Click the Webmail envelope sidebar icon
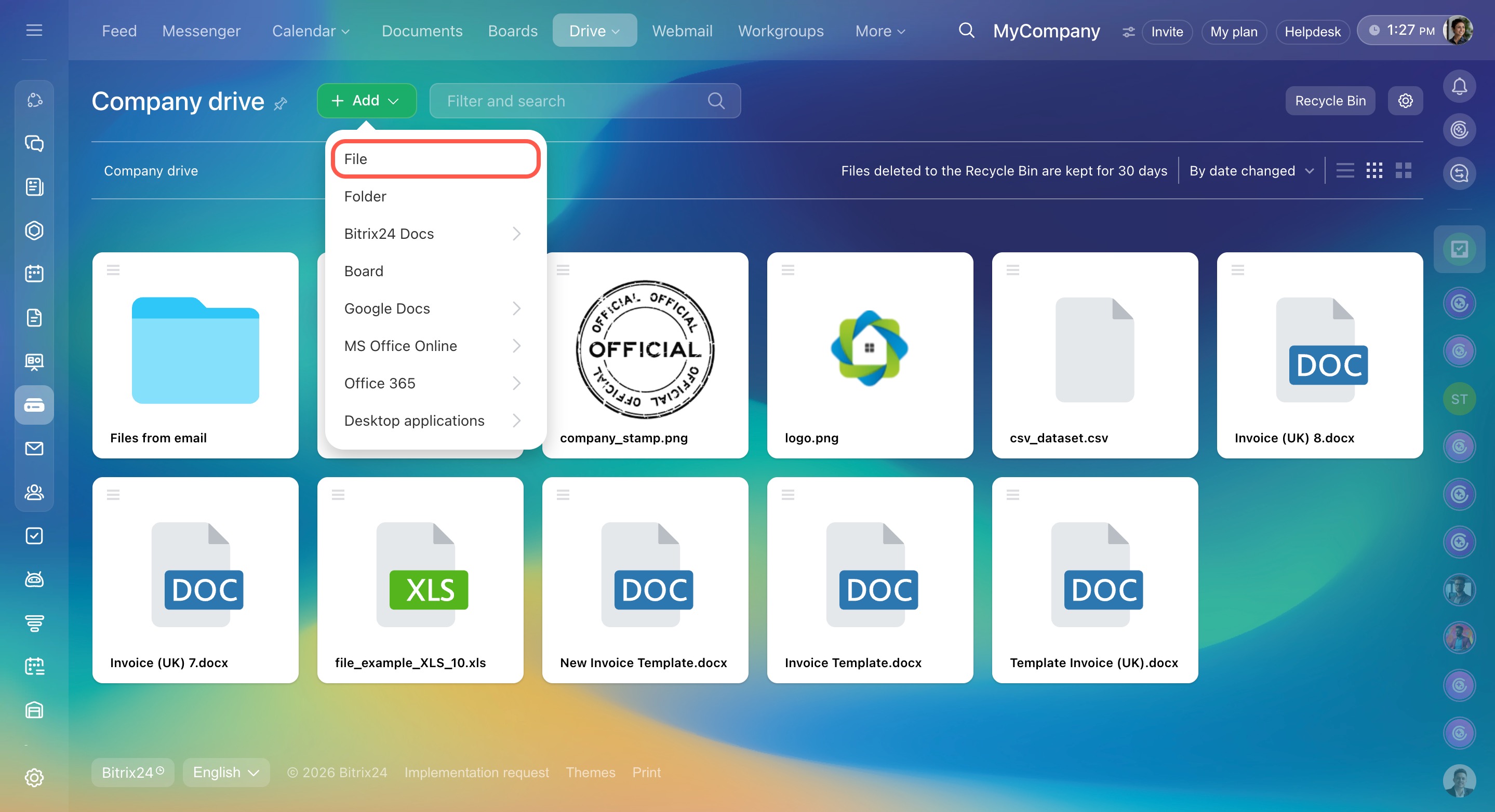 34,449
